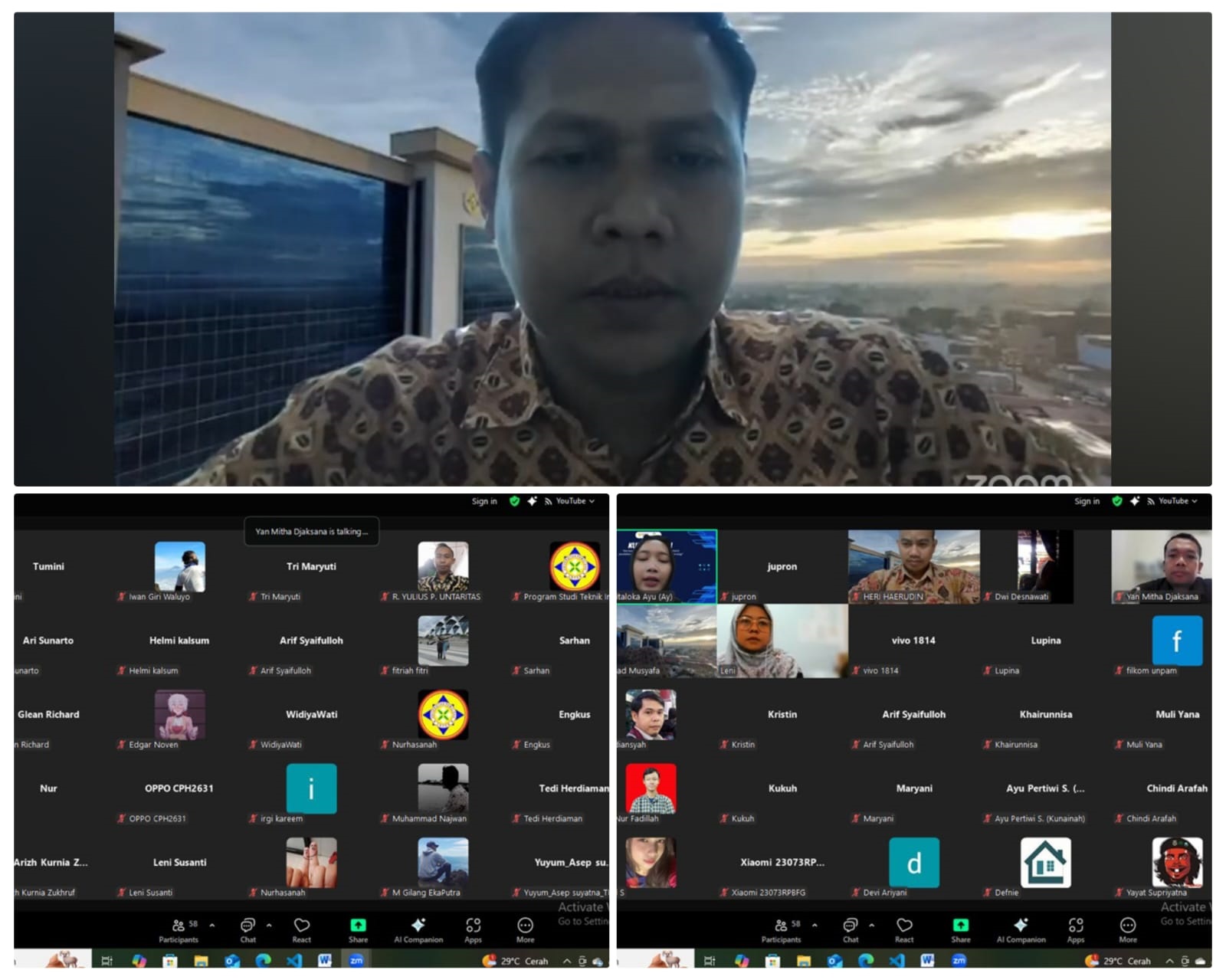Click green encryption shield in right Zoom window
Screen dimensions: 1226x980
(1116, 501)
